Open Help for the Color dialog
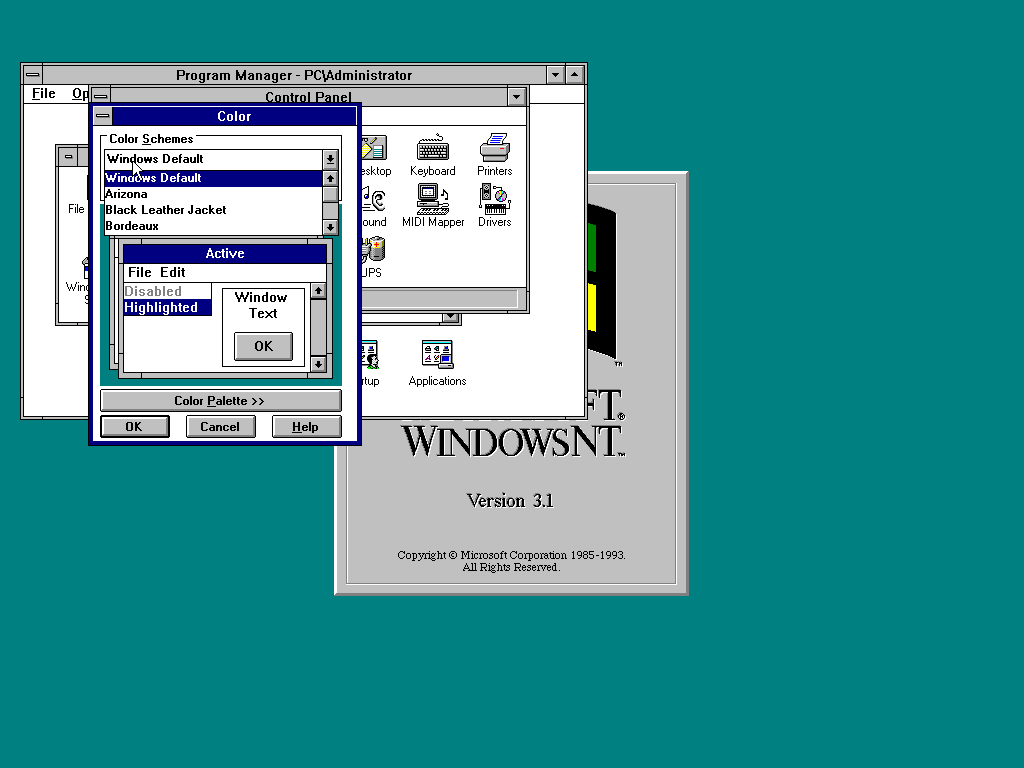 [x=306, y=426]
